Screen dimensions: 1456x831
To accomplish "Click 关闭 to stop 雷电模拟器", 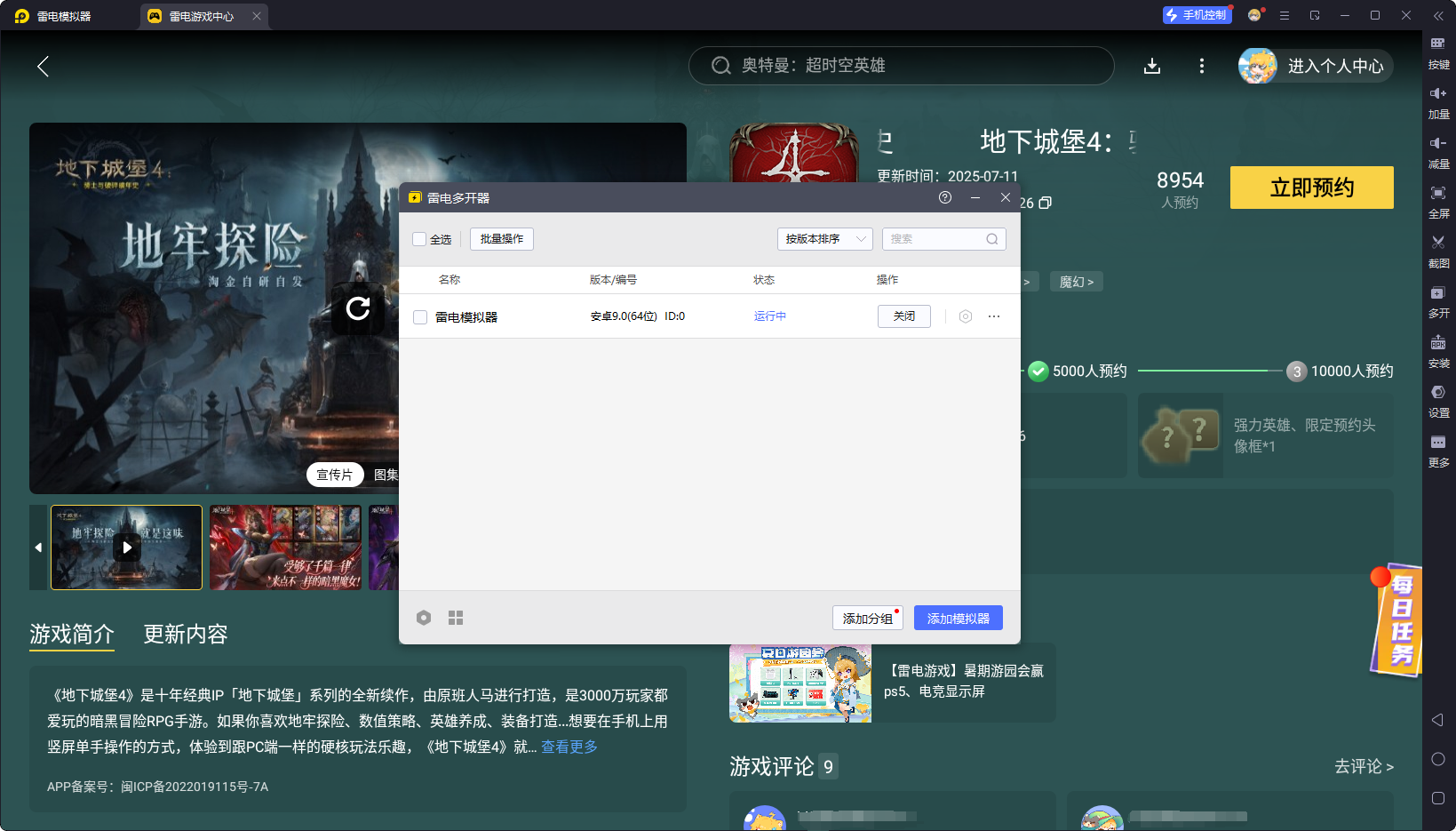I will pos(904,316).
